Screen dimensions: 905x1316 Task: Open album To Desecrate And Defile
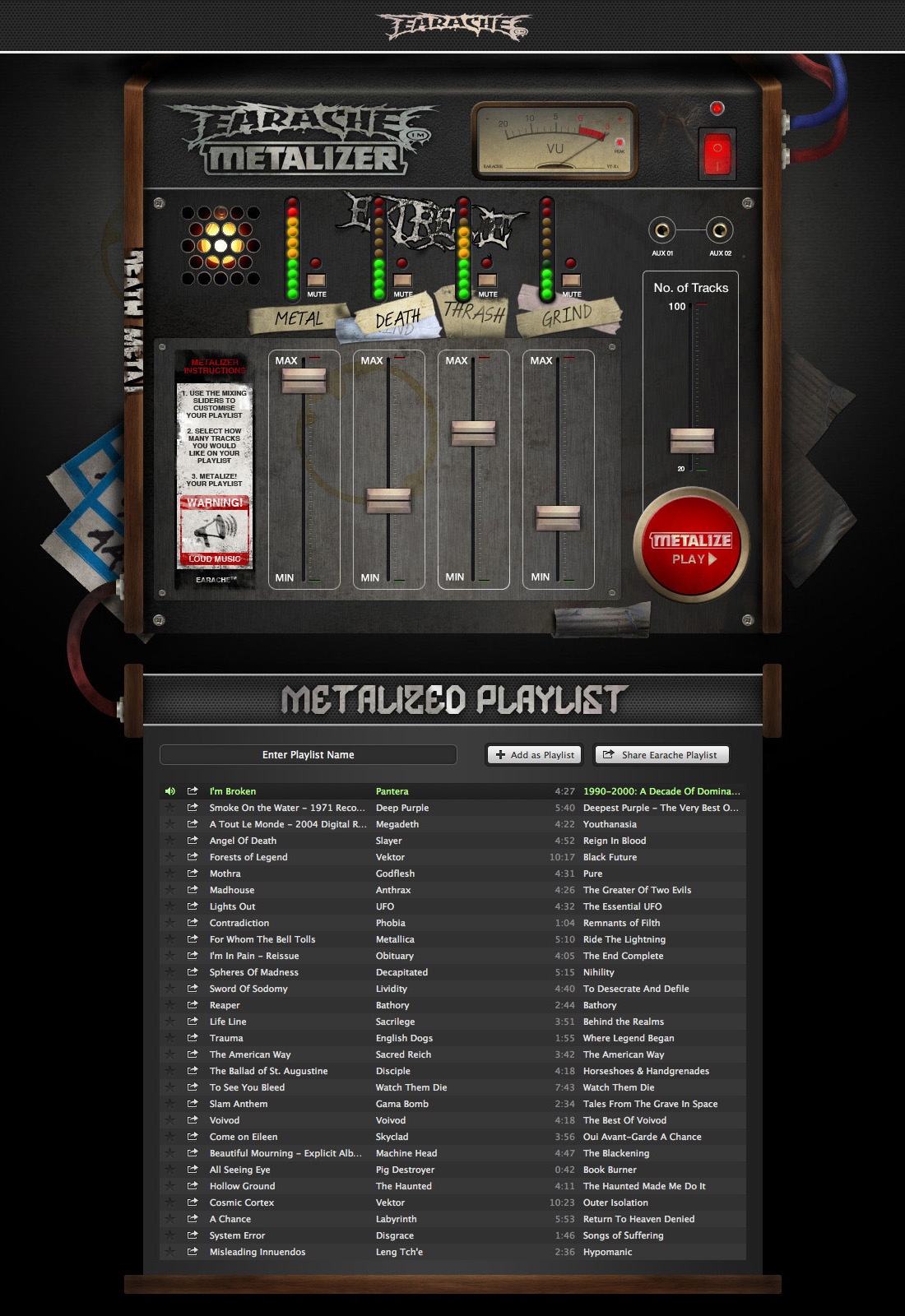[x=636, y=989]
